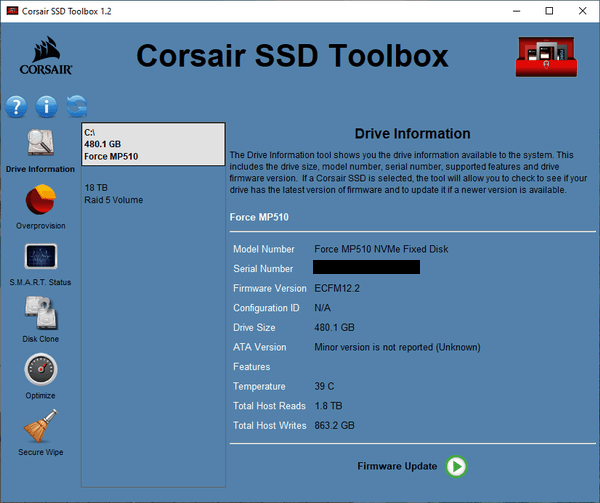The image size is (600, 503).
Task: Open the Optimize gauge icon
Action: tap(40, 370)
